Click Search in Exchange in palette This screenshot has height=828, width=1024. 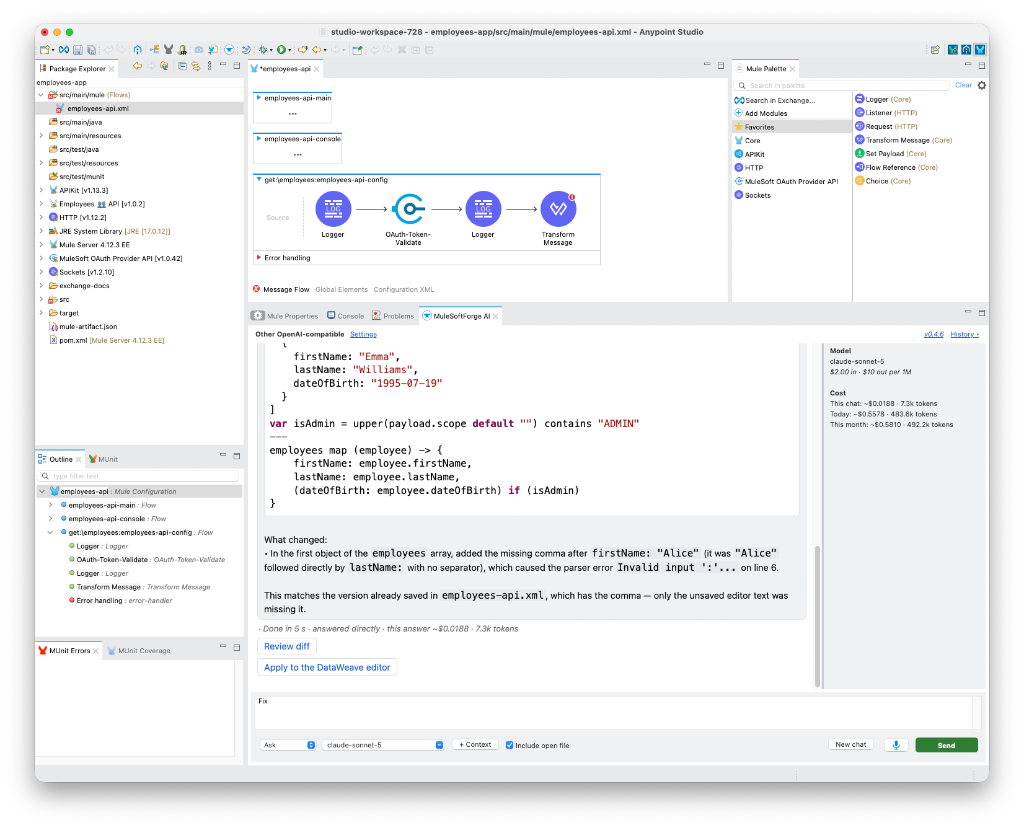click(775, 101)
